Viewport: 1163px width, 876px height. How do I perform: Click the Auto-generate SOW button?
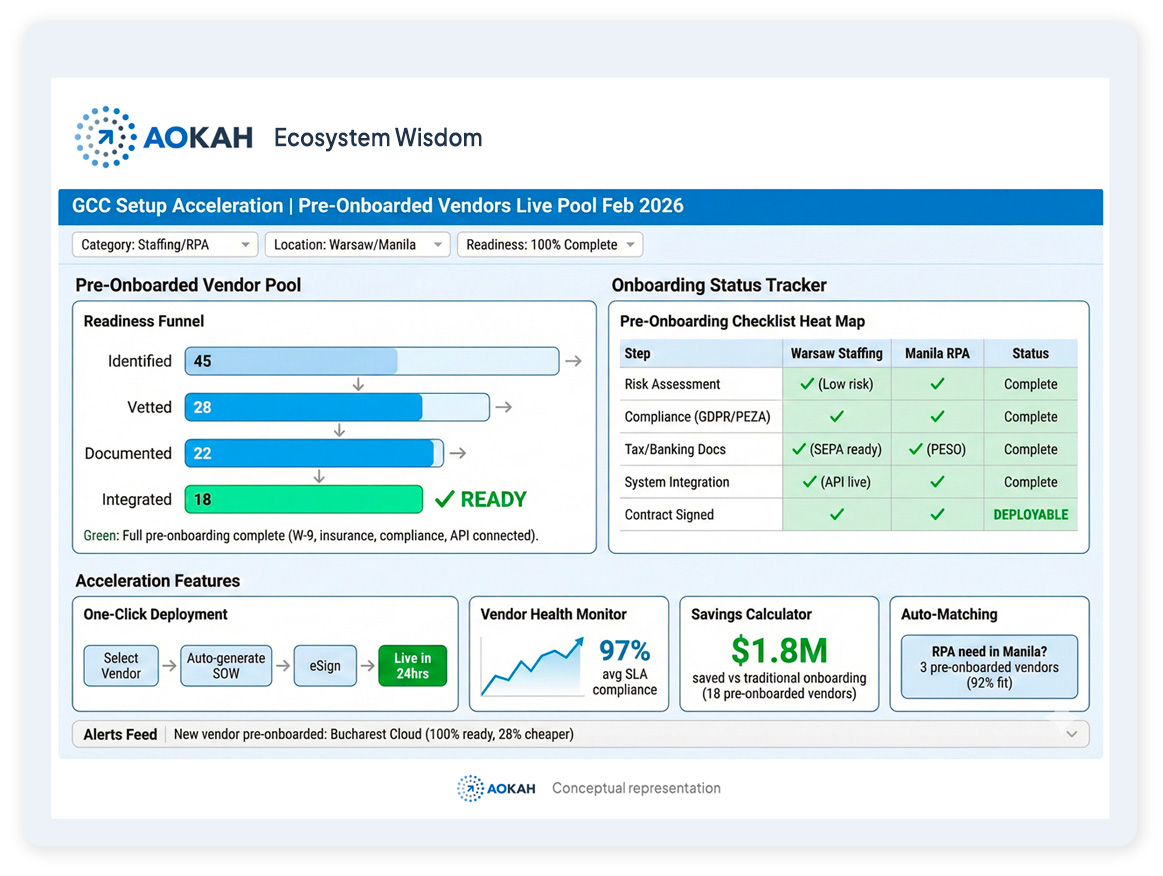[x=226, y=666]
